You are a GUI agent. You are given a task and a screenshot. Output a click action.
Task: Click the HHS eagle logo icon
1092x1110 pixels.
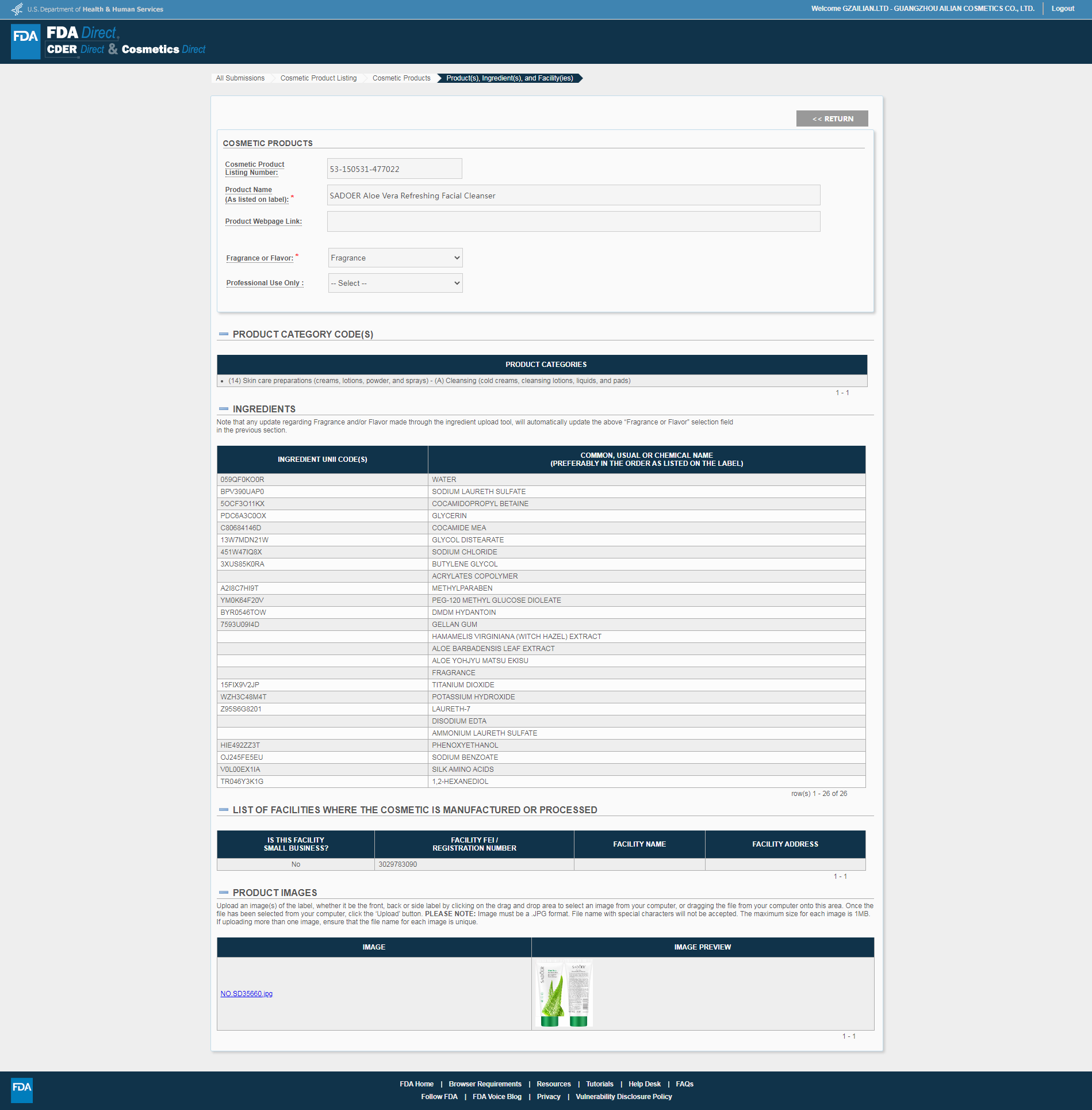pyautogui.click(x=17, y=9)
